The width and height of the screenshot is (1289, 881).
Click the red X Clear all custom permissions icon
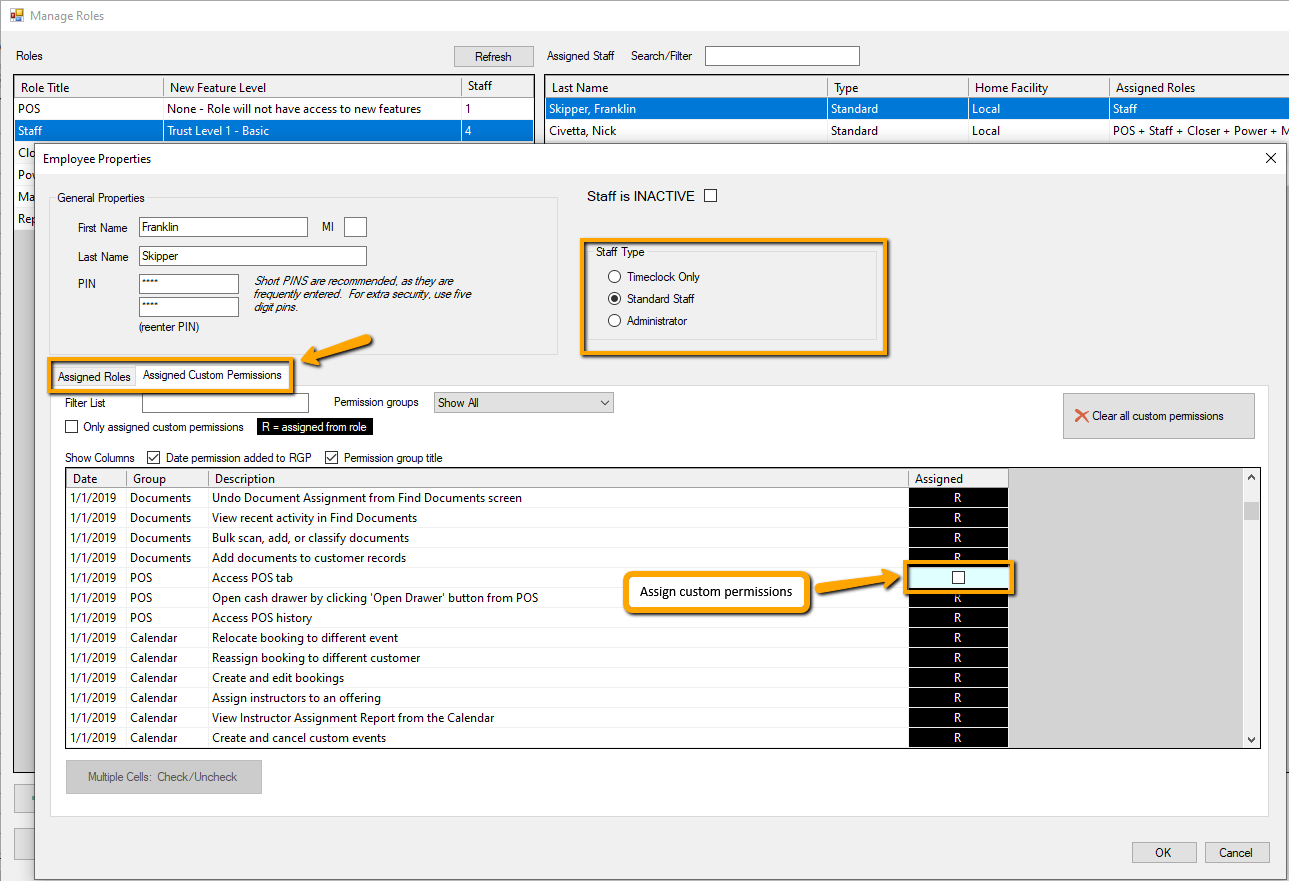[x=1081, y=416]
